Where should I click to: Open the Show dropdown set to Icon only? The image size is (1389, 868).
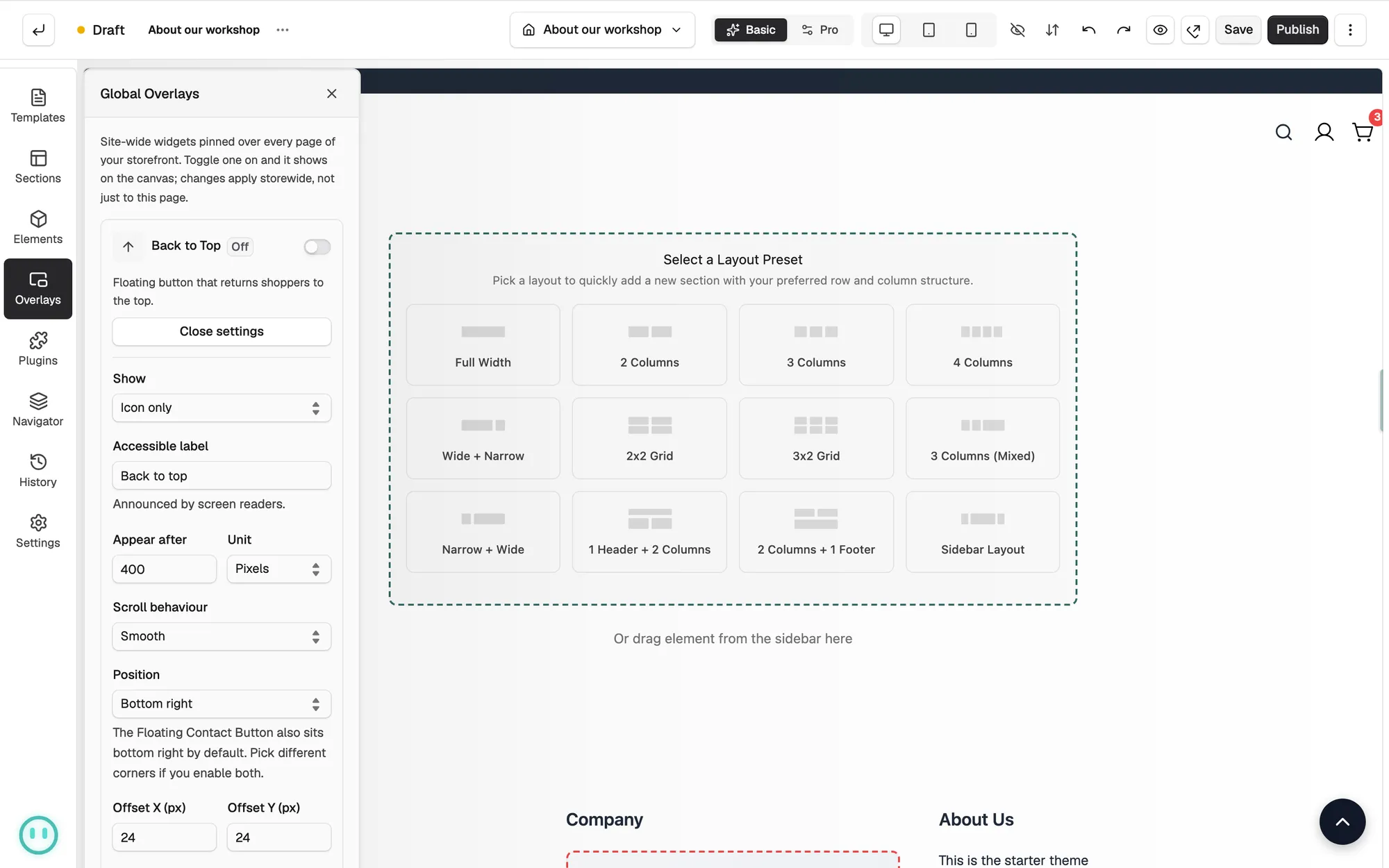click(222, 408)
